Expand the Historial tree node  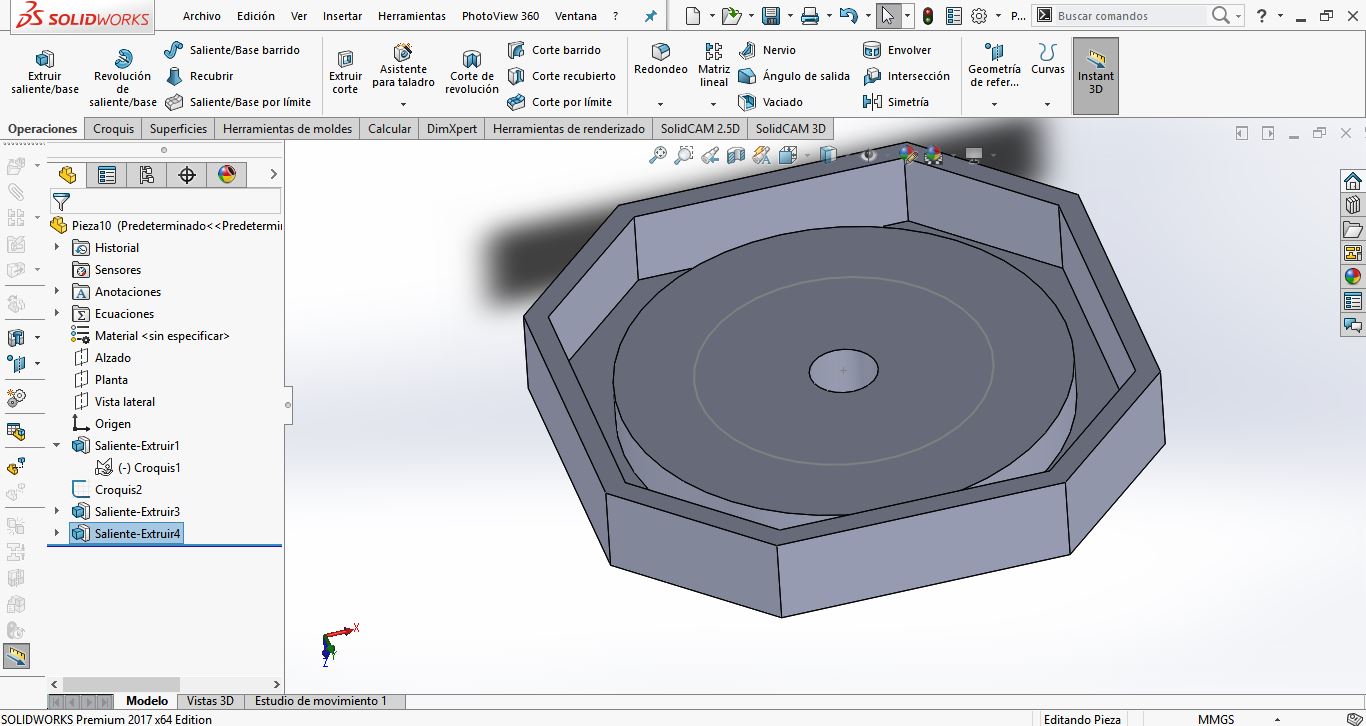click(x=57, y=248)
